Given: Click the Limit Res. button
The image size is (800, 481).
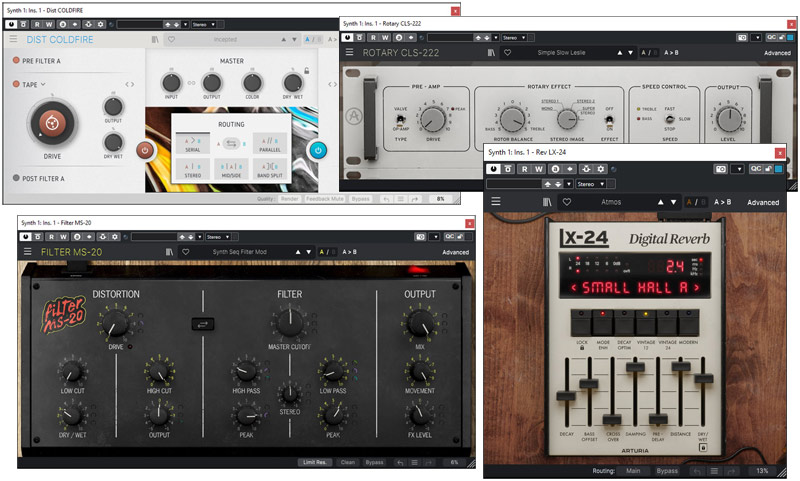Looking at the screenshot, I should point(314,462).
